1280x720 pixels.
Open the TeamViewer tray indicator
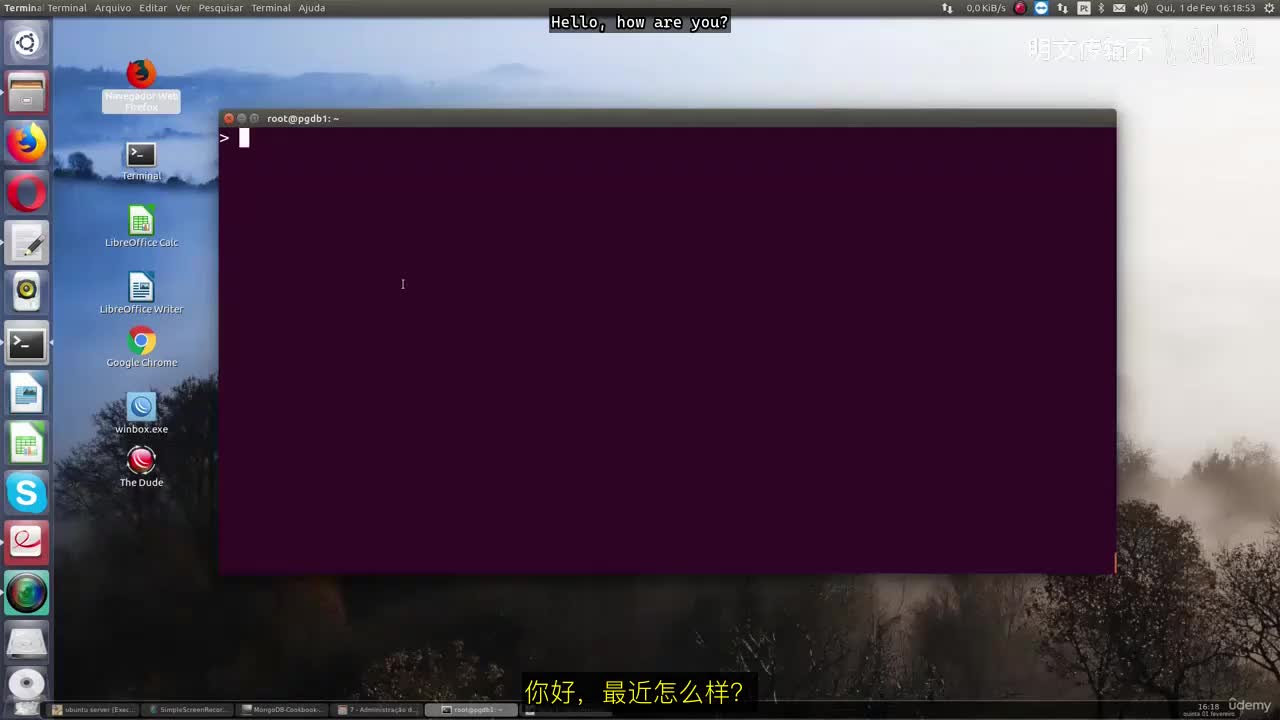1041,8
